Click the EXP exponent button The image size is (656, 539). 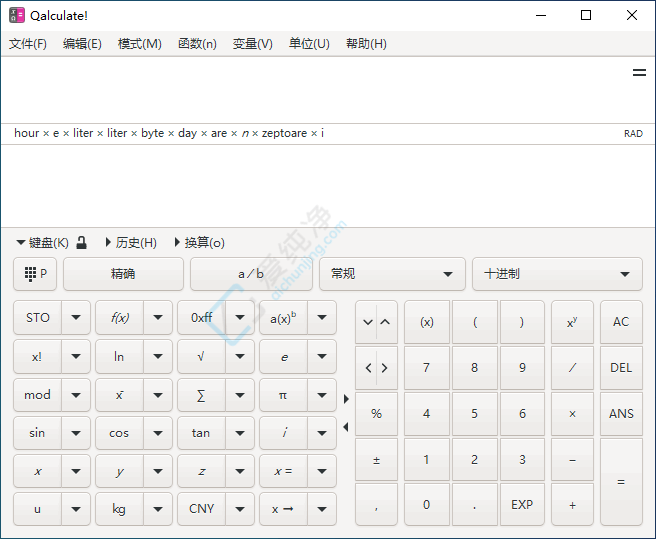[x=522, y=505]
